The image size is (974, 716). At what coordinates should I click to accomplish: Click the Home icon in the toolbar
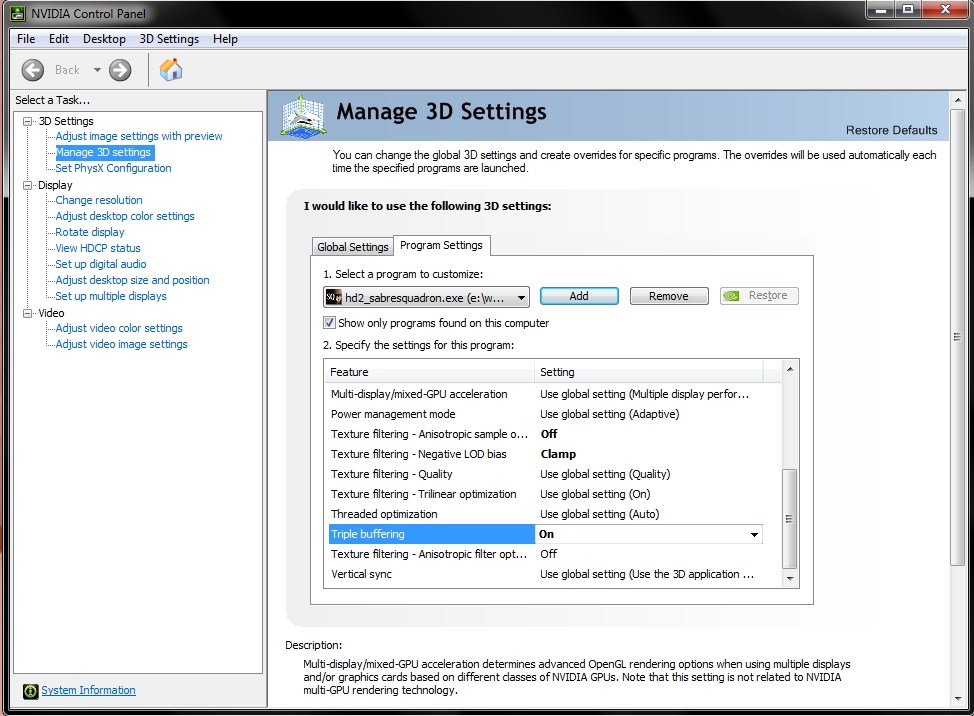click(171, 70)
